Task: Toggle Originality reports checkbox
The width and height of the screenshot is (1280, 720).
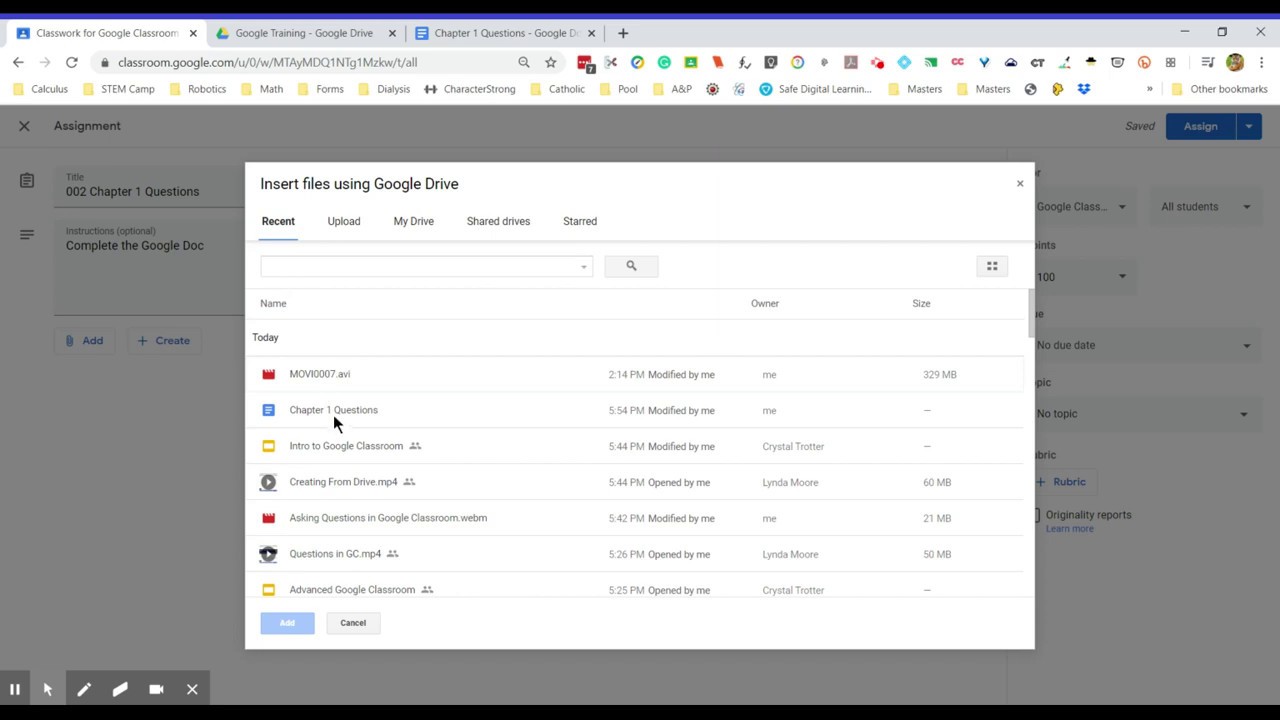Action: tap(1037, 515)
